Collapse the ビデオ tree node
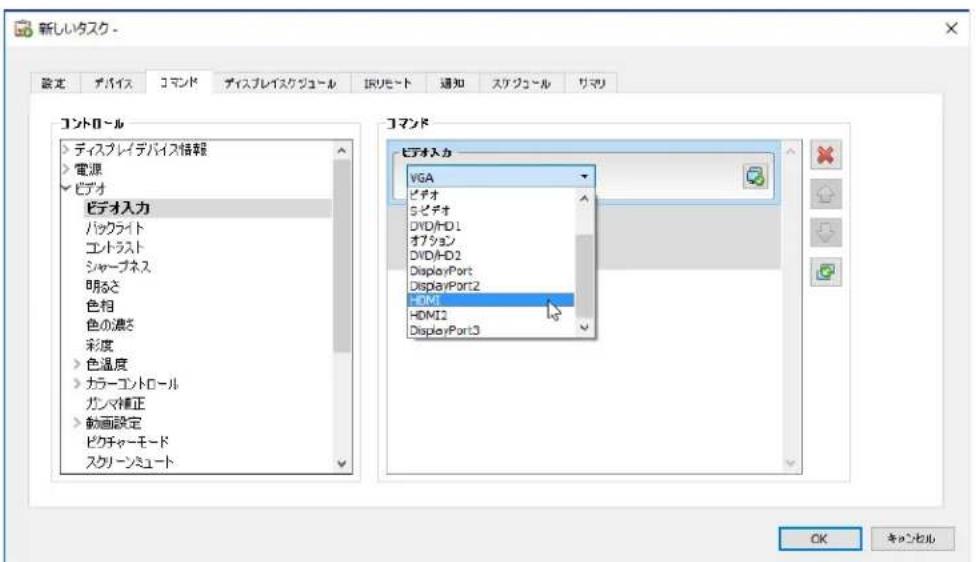Viewport: 976px width, 562px height. [x=66, y=188]
